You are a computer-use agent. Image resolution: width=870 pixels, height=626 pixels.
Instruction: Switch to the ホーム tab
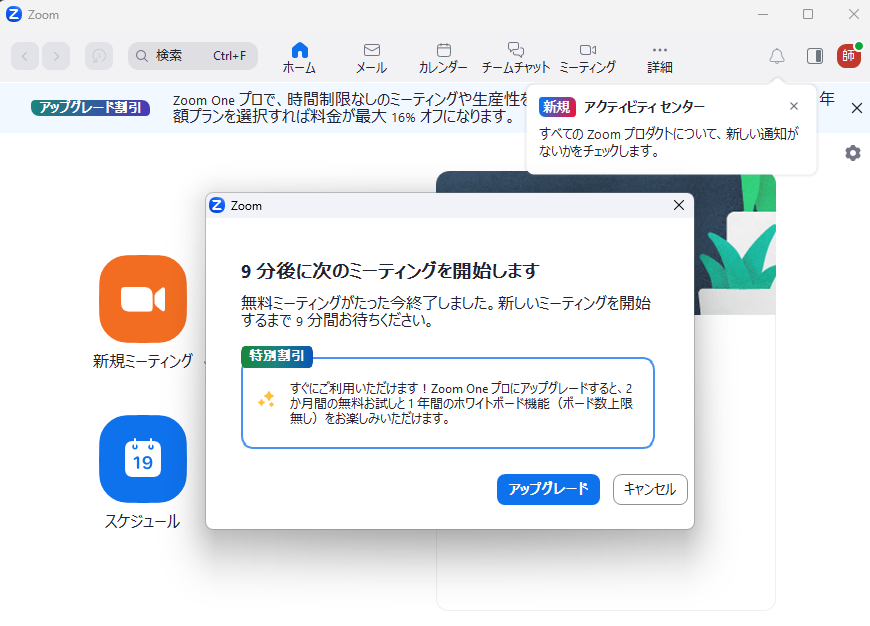299,58
